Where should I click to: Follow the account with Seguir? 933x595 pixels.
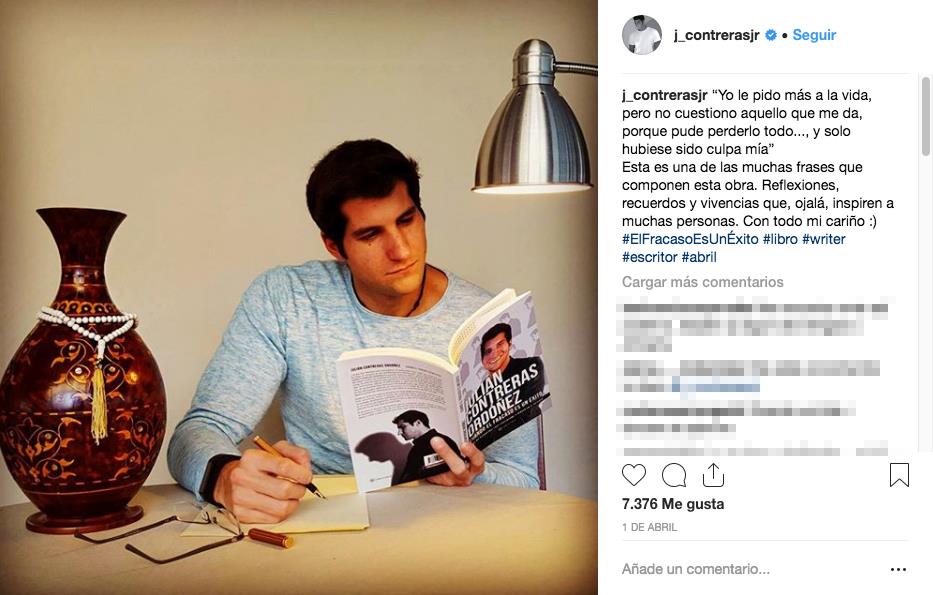pos(814,35)
